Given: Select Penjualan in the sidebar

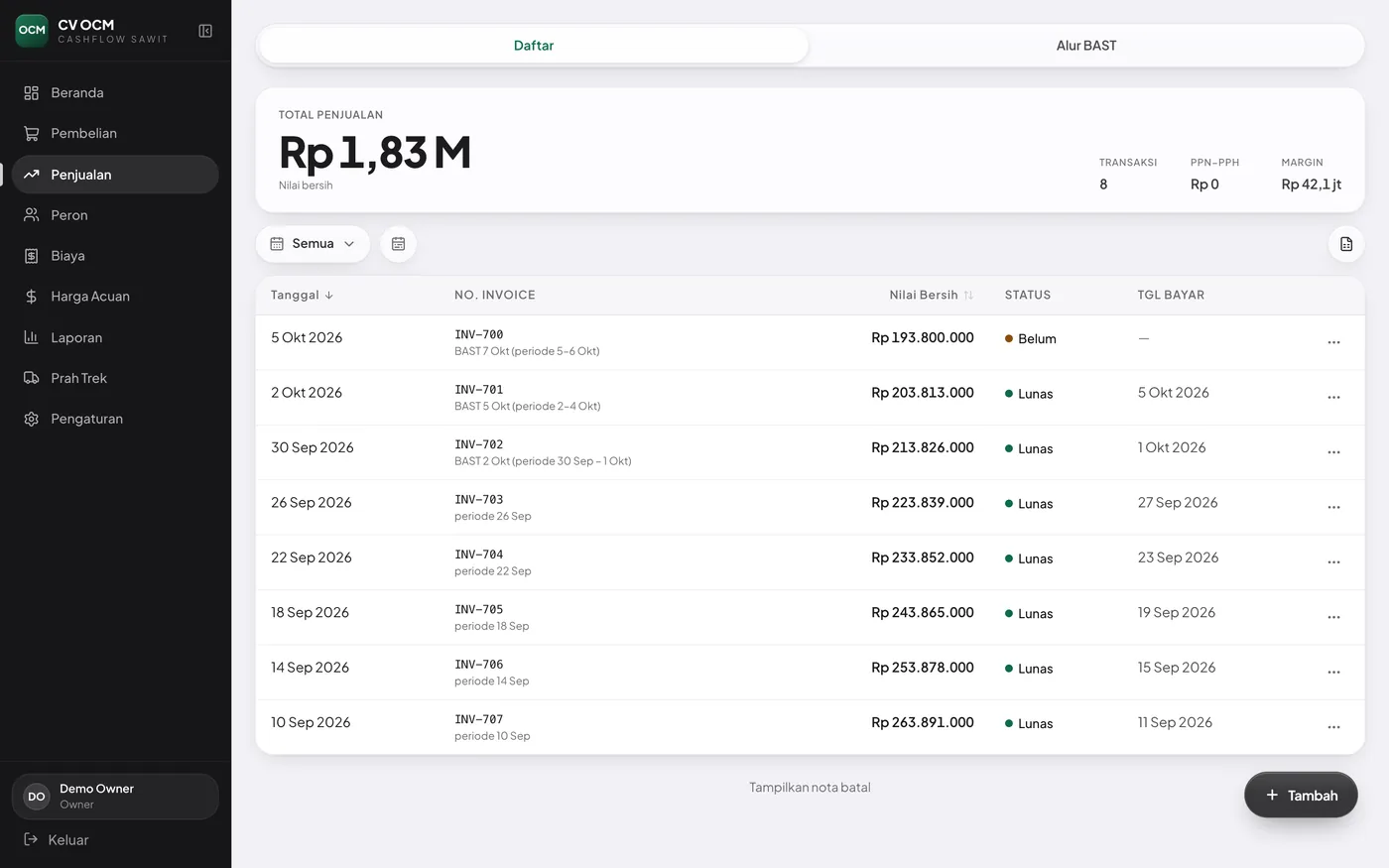Looking at the screenshot, I should [115, 175].
